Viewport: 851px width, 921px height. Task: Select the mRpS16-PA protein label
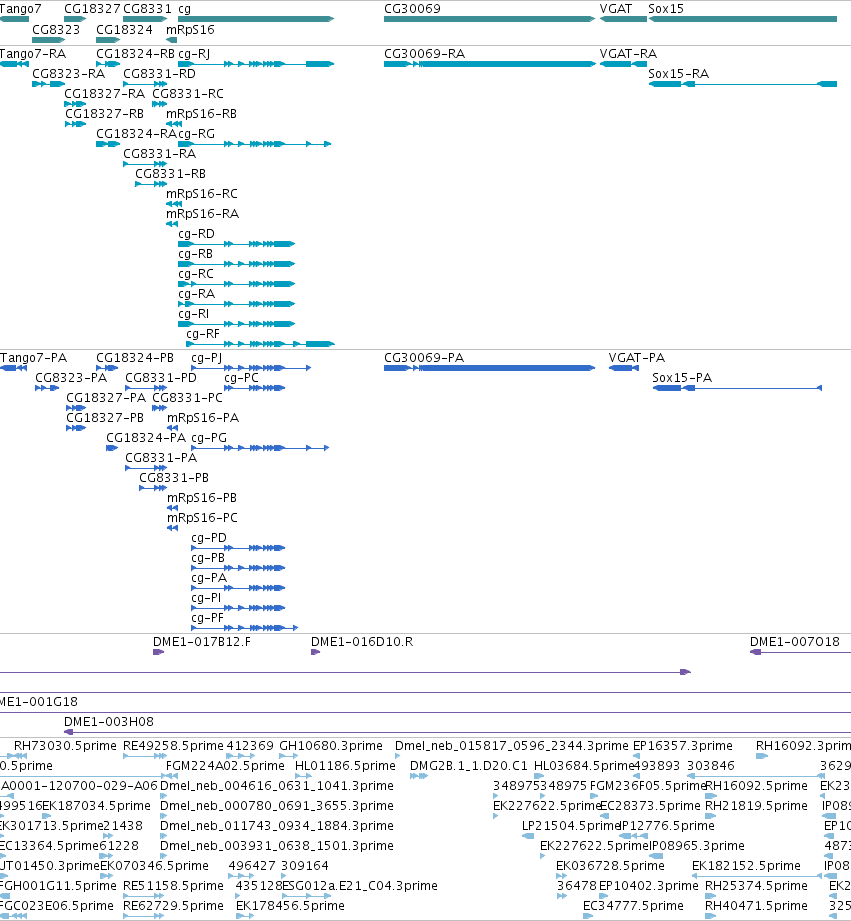point(203,418)
